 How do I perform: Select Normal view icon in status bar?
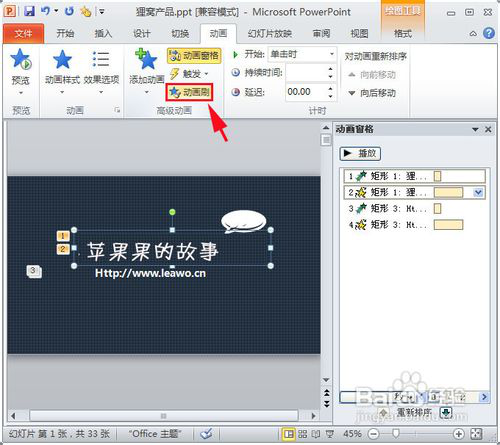coord(289,434)
